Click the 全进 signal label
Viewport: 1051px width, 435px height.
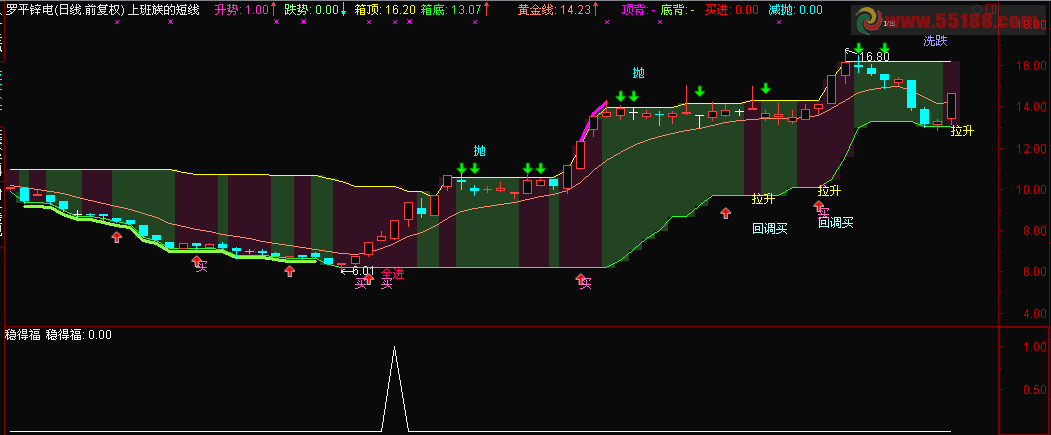coord(393,273)
